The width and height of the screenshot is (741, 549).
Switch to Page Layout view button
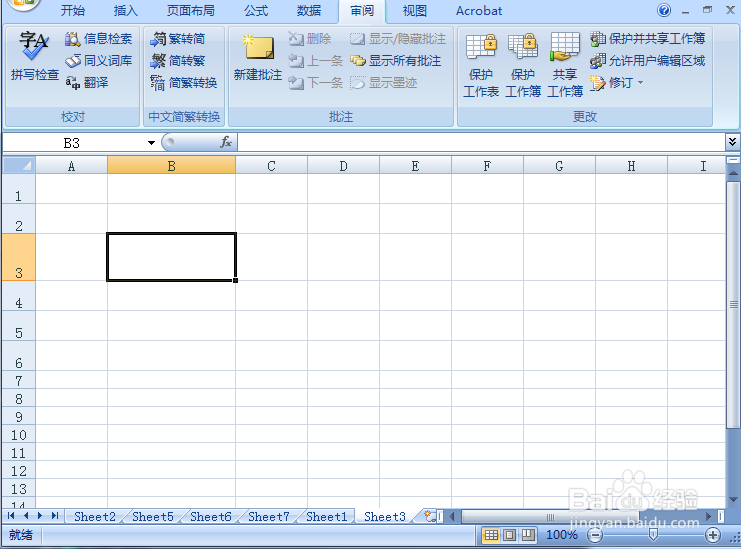(x=509, y=535)
